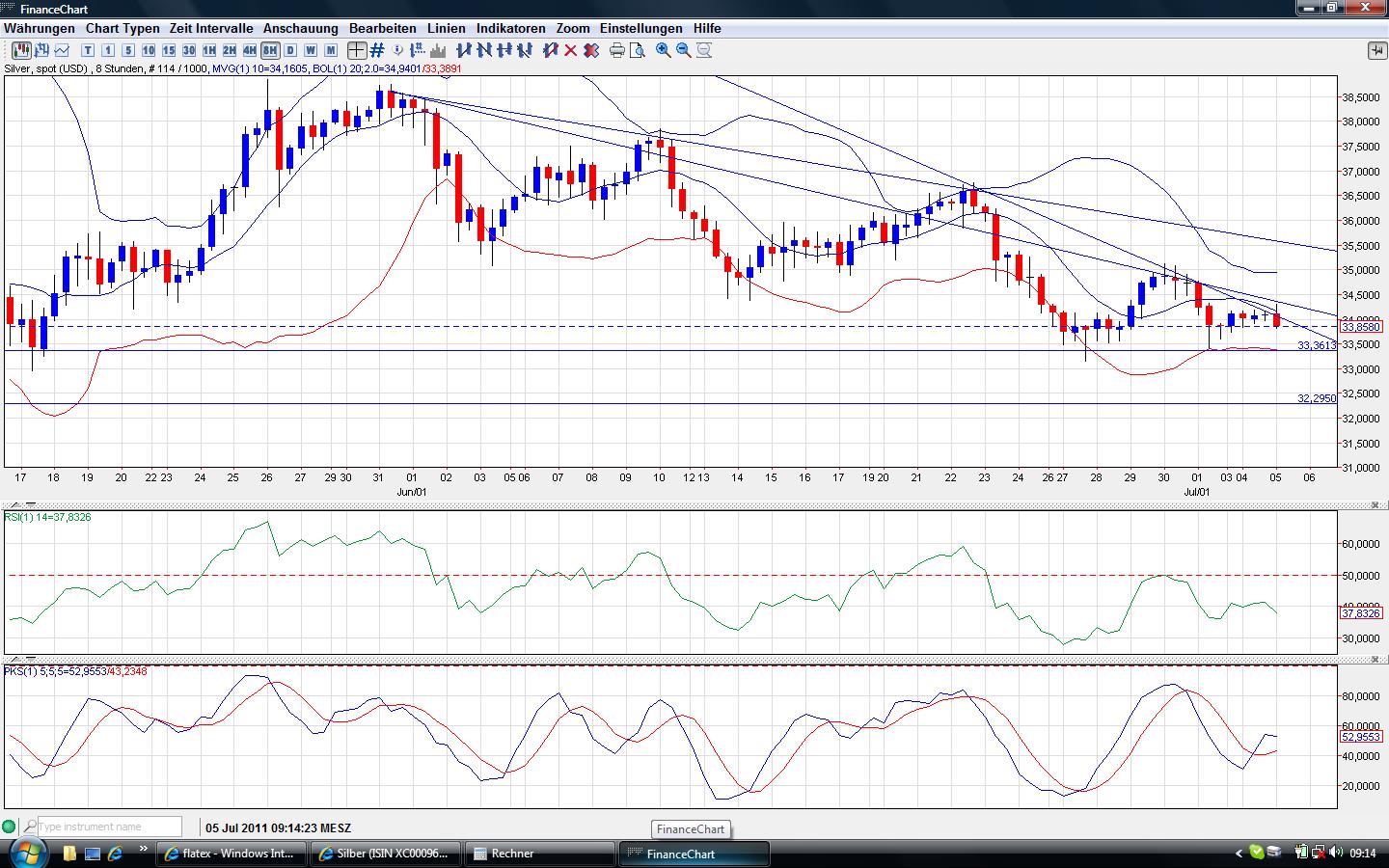1389x868 pixels.
Task: Select the 1-minute interval button
Action: 108,50
